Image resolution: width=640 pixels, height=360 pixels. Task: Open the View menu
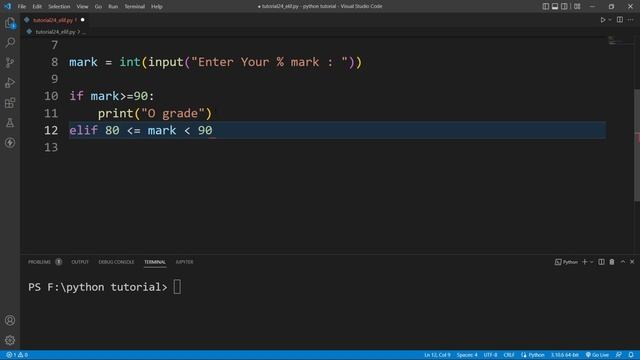(x=82, y=7)
